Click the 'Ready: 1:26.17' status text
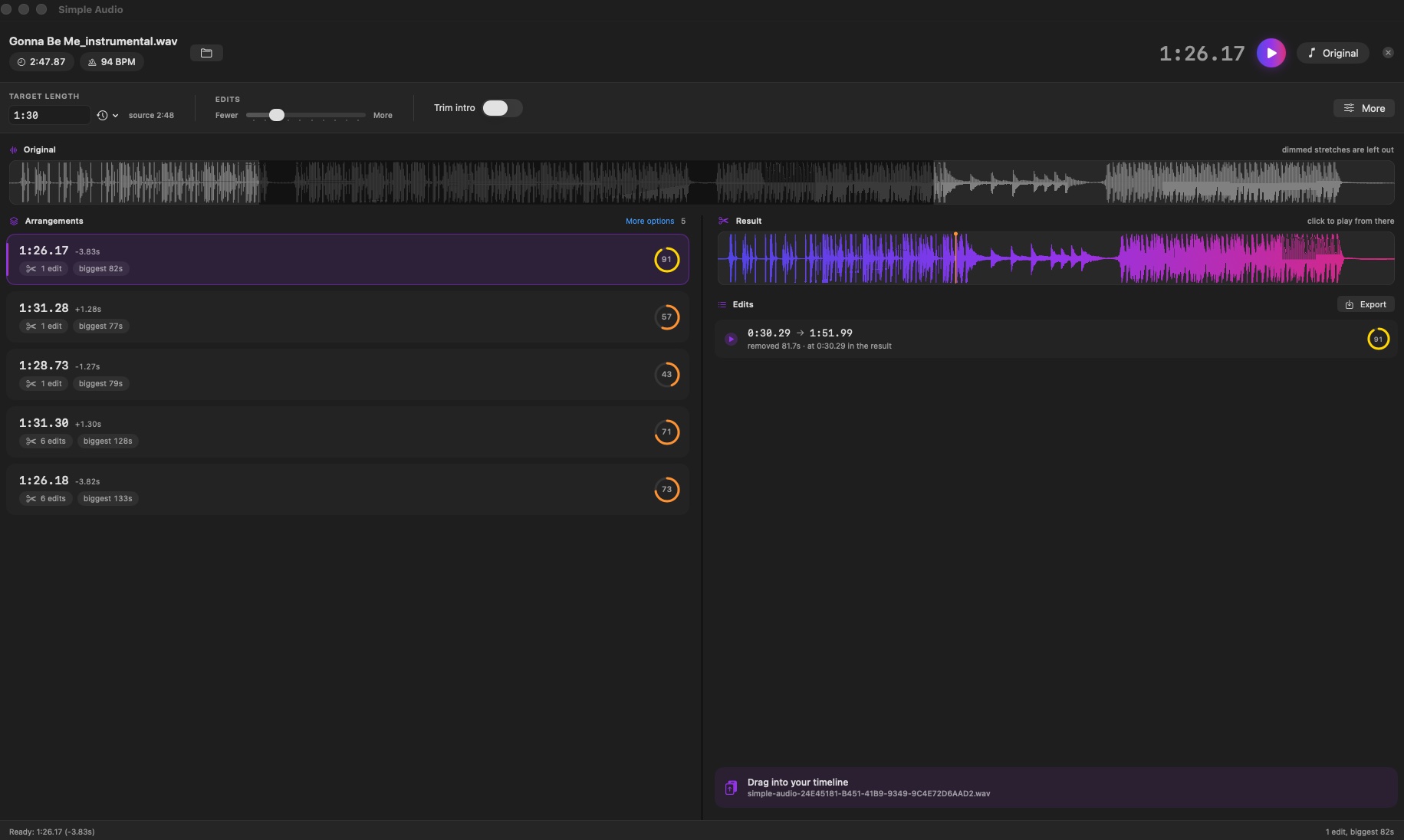Image resolution: width=1404 pixels, height=840 pixels. point(51,832)
